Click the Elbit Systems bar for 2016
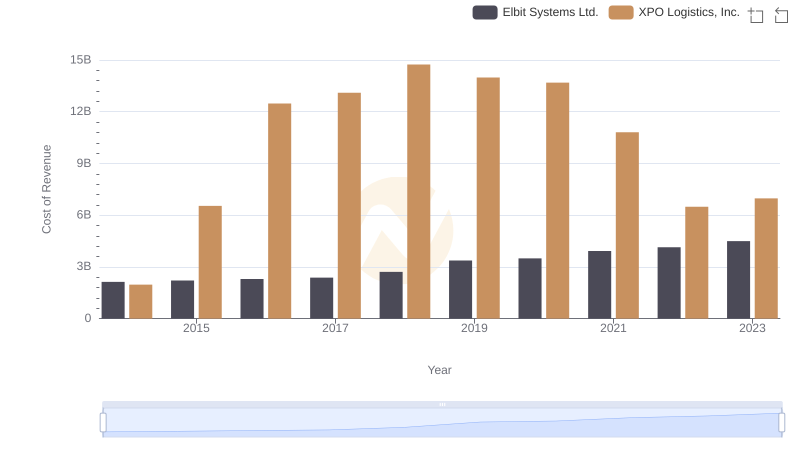The image size is (800, 461). tap(252, 298)
